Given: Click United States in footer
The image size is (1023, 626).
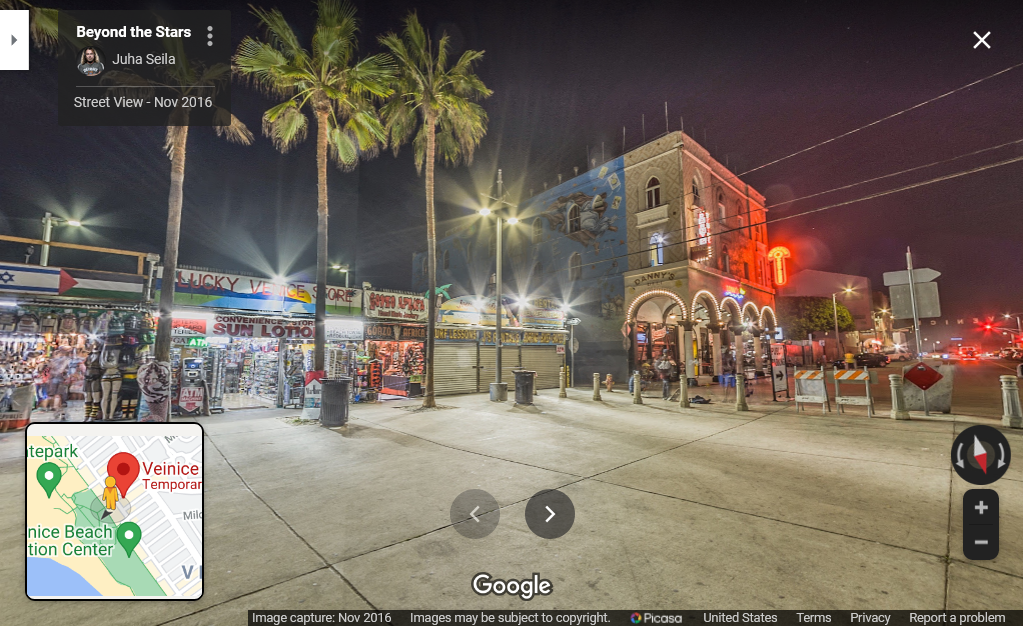Looking at the screenshot, I should coord(740,618).
